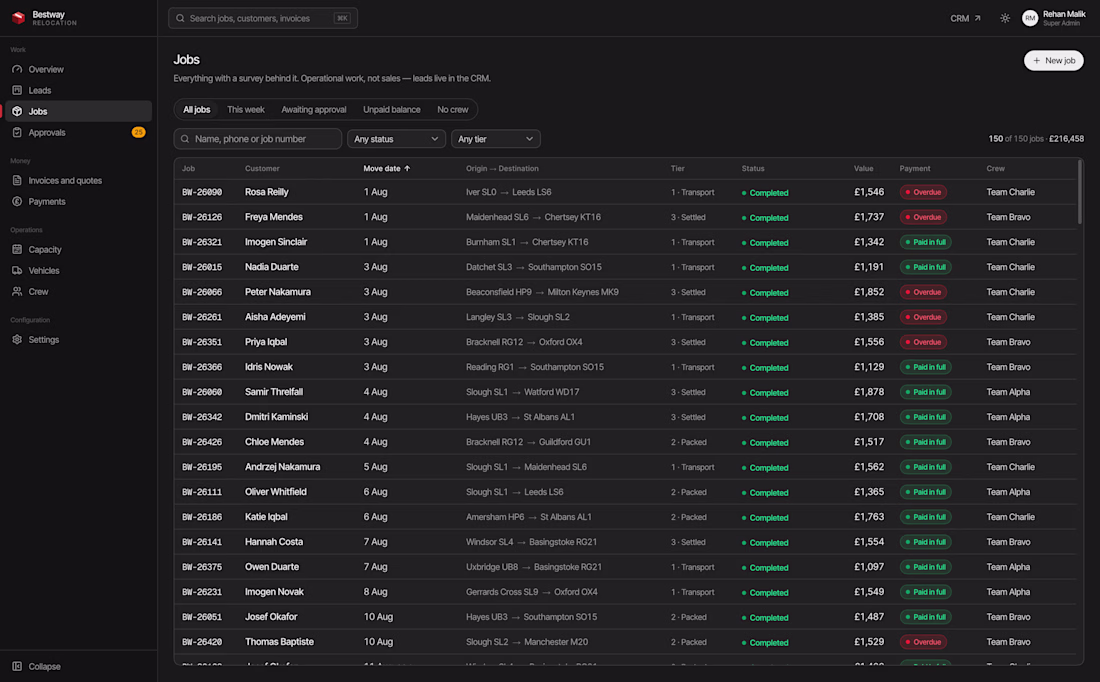
Task: Click Overdue badge for Thomas Baptiste
Action: [923, 642]
